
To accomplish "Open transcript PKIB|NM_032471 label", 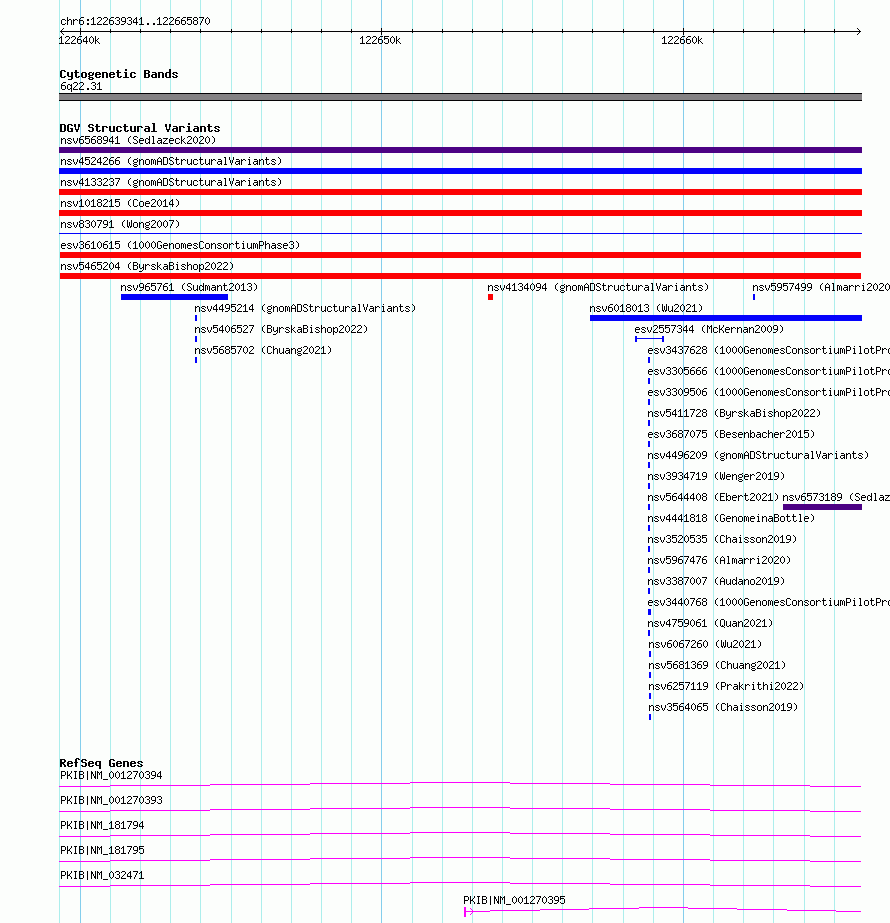I will coord(102,876).
